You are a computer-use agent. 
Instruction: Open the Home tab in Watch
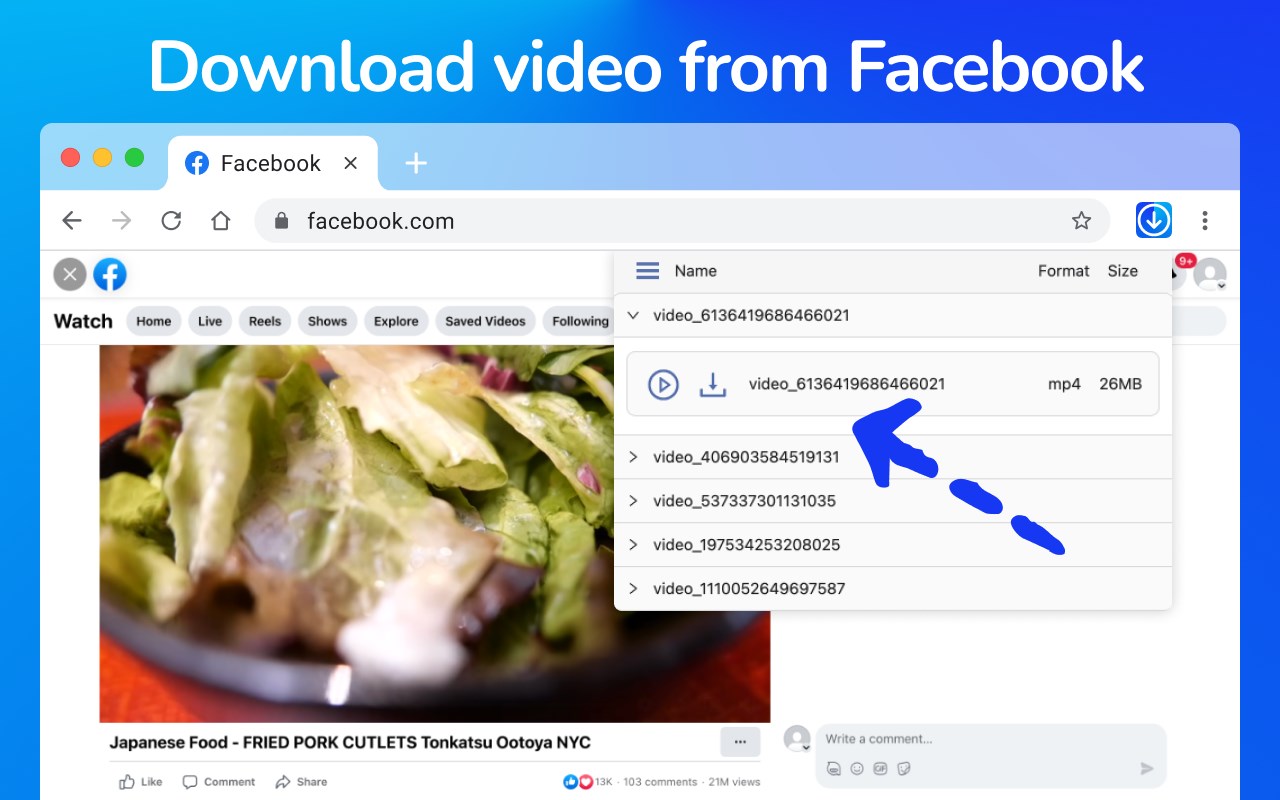pos(154,321)
